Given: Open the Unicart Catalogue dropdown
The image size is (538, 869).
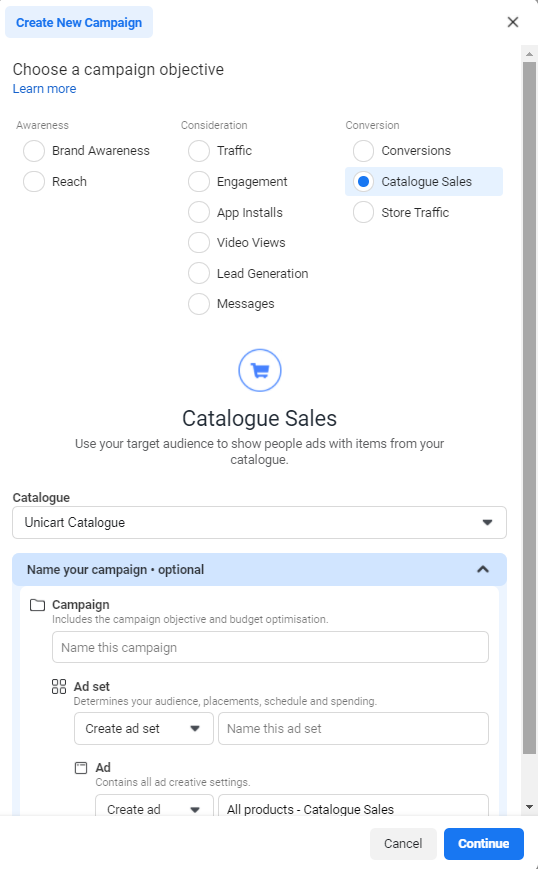Looking at the screenshot, I should click(259, 523).
